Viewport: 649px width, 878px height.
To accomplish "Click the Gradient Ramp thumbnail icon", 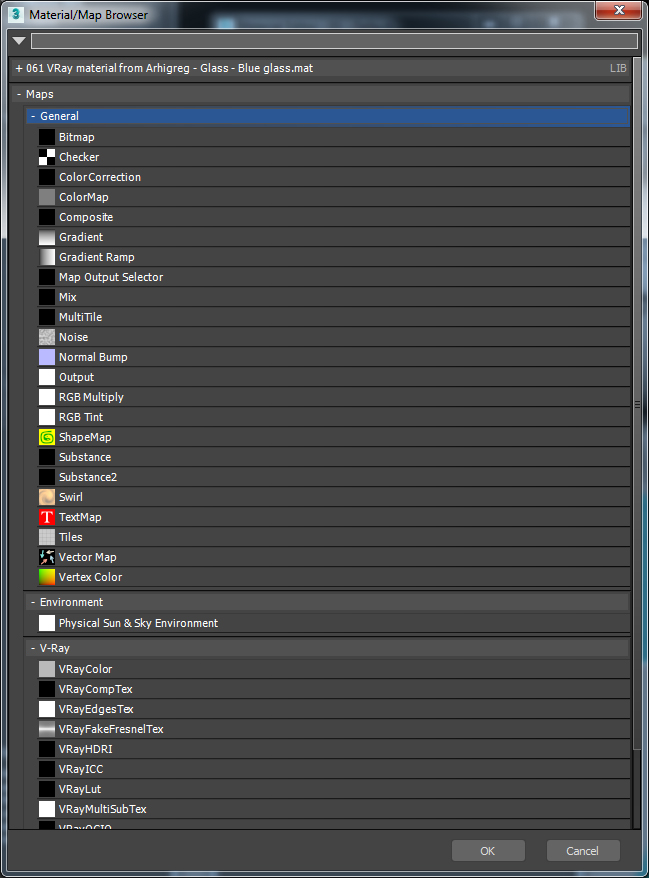I will [x=47, y=258].
